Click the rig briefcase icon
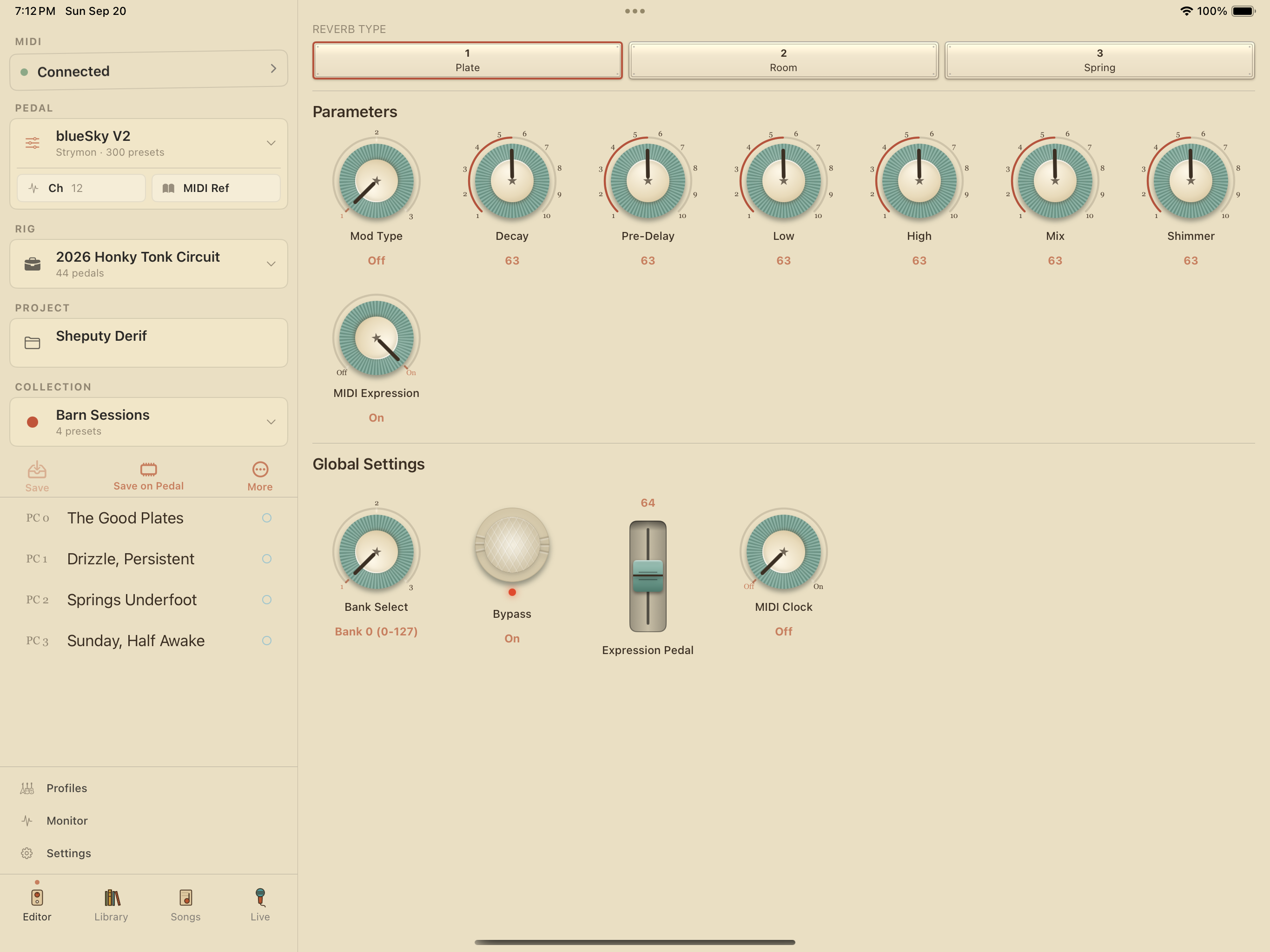The height and width of the screenshot is (952, 1270). 33,264
